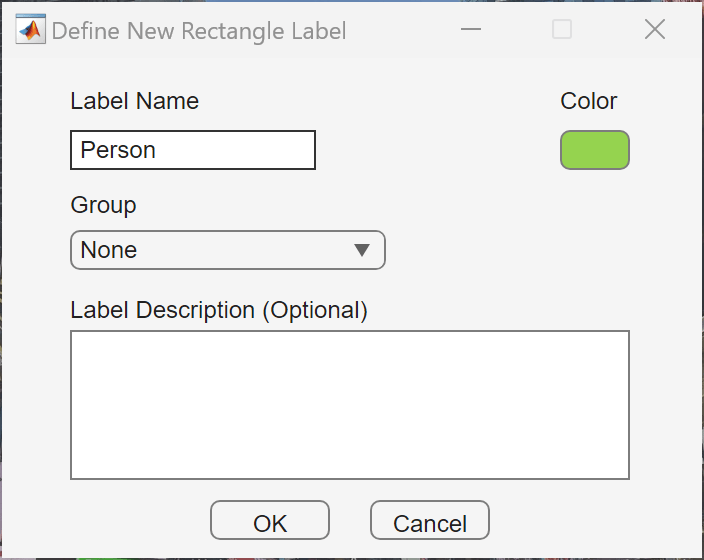Image resolution: width=704 pixels, height=560 pixels.
Task: Open the green label color picker
Action: click(594, 150)
